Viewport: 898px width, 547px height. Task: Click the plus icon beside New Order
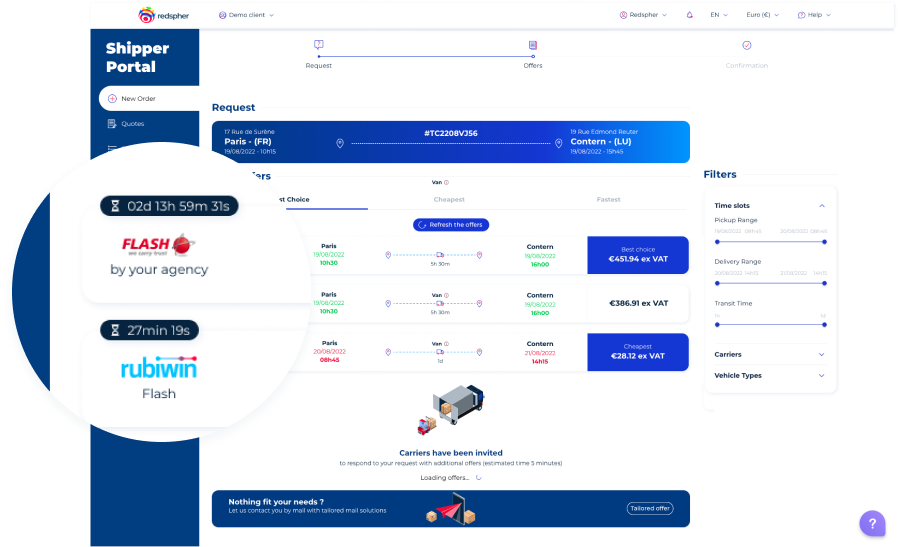point(112,99)
